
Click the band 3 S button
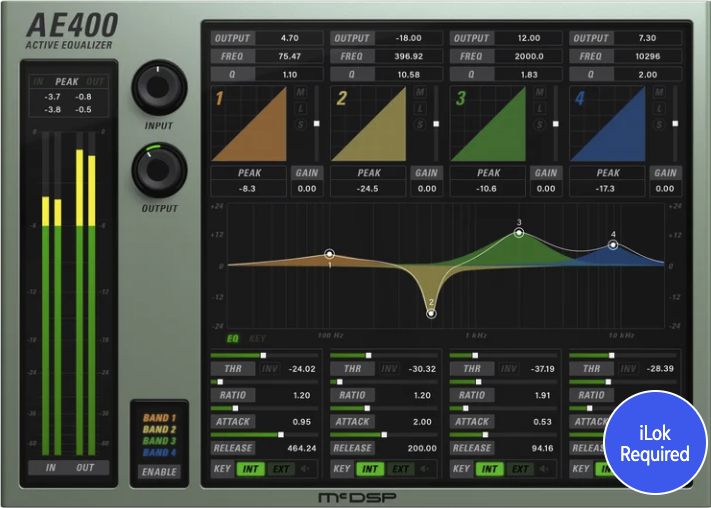(x=540, y=124)
